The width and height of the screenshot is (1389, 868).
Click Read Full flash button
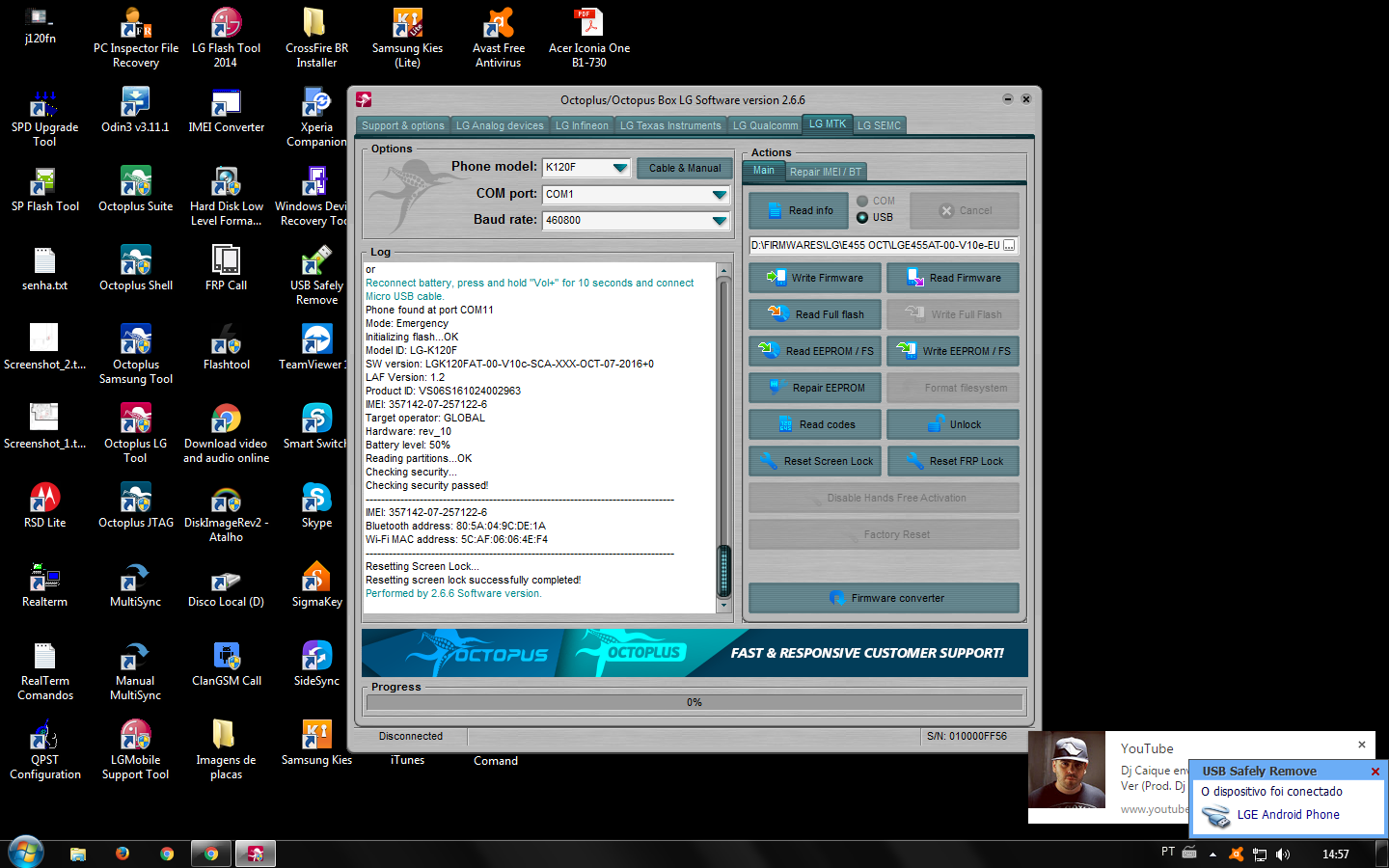[815, 314]
